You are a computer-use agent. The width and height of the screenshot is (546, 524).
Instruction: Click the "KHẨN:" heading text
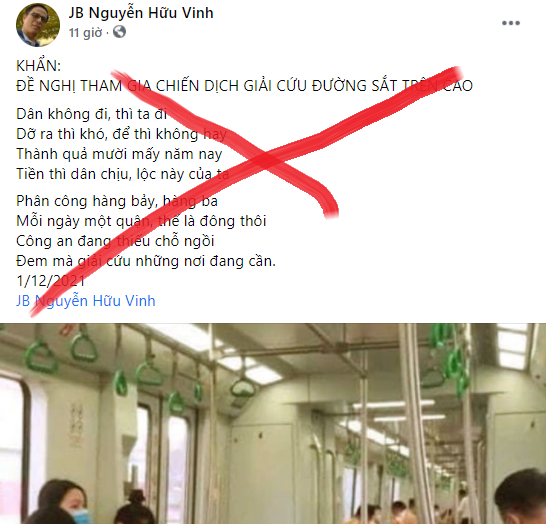click(38, 66)
